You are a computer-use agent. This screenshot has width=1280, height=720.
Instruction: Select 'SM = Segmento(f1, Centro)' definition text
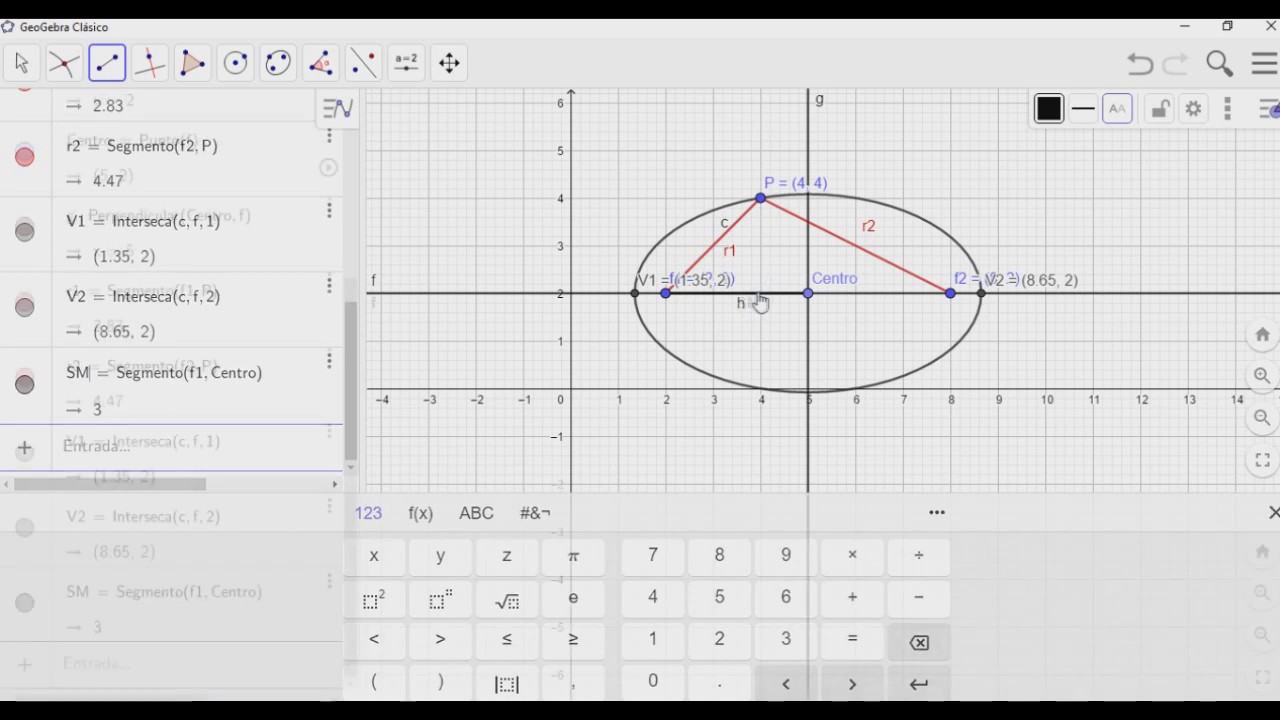pos(164,372)
